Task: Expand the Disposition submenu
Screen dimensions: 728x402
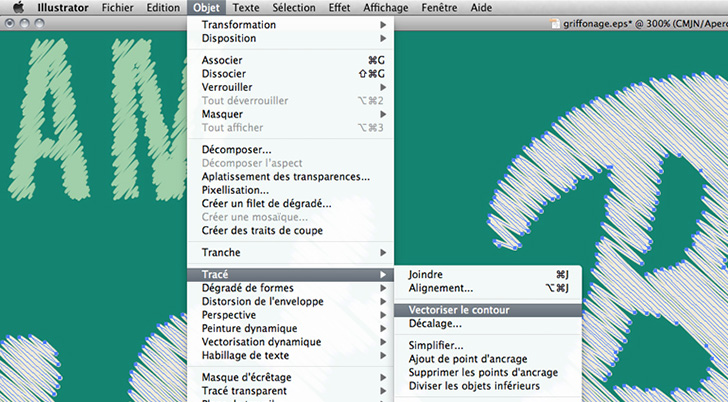Action: (x=291, y=38)
